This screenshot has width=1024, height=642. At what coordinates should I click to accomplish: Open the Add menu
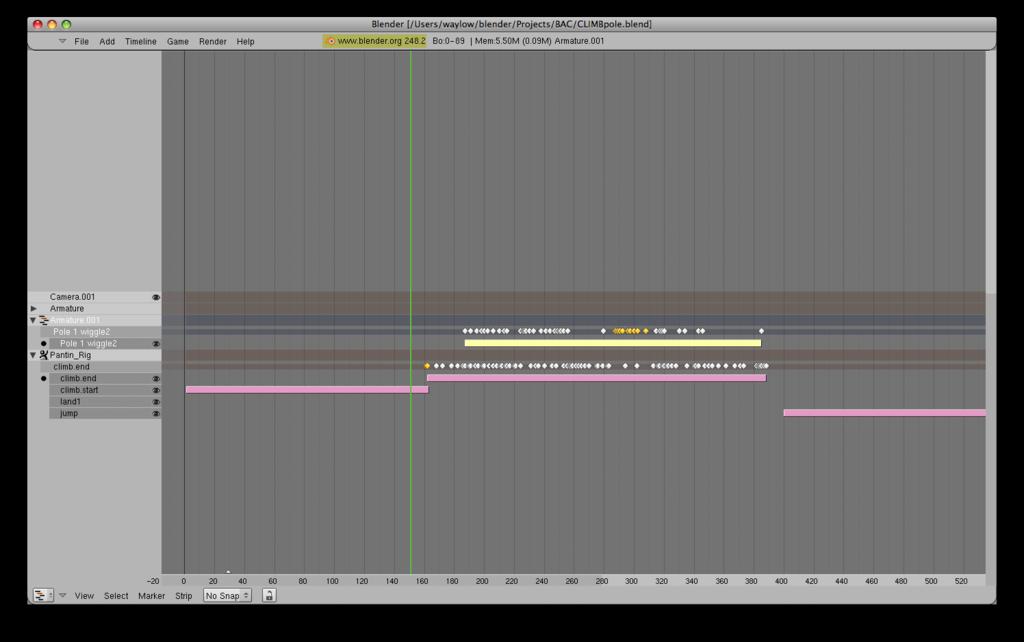[x=107, y=41]
